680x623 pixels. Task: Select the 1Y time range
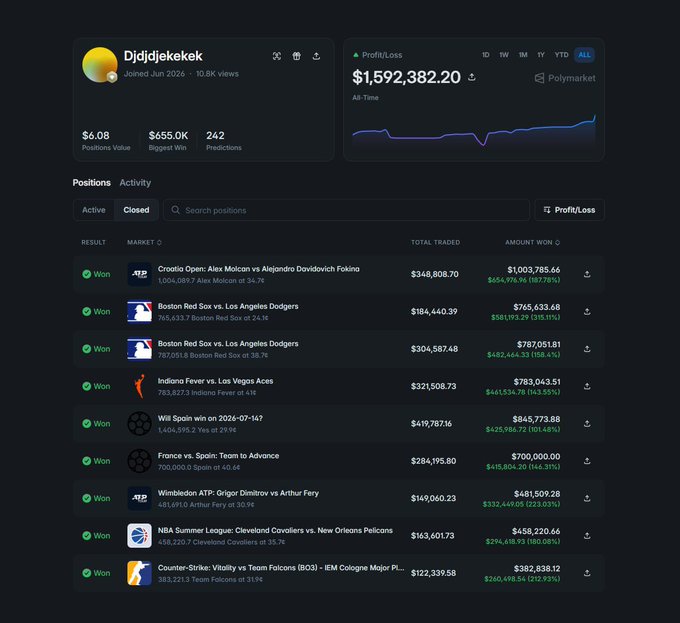(541, 55)
